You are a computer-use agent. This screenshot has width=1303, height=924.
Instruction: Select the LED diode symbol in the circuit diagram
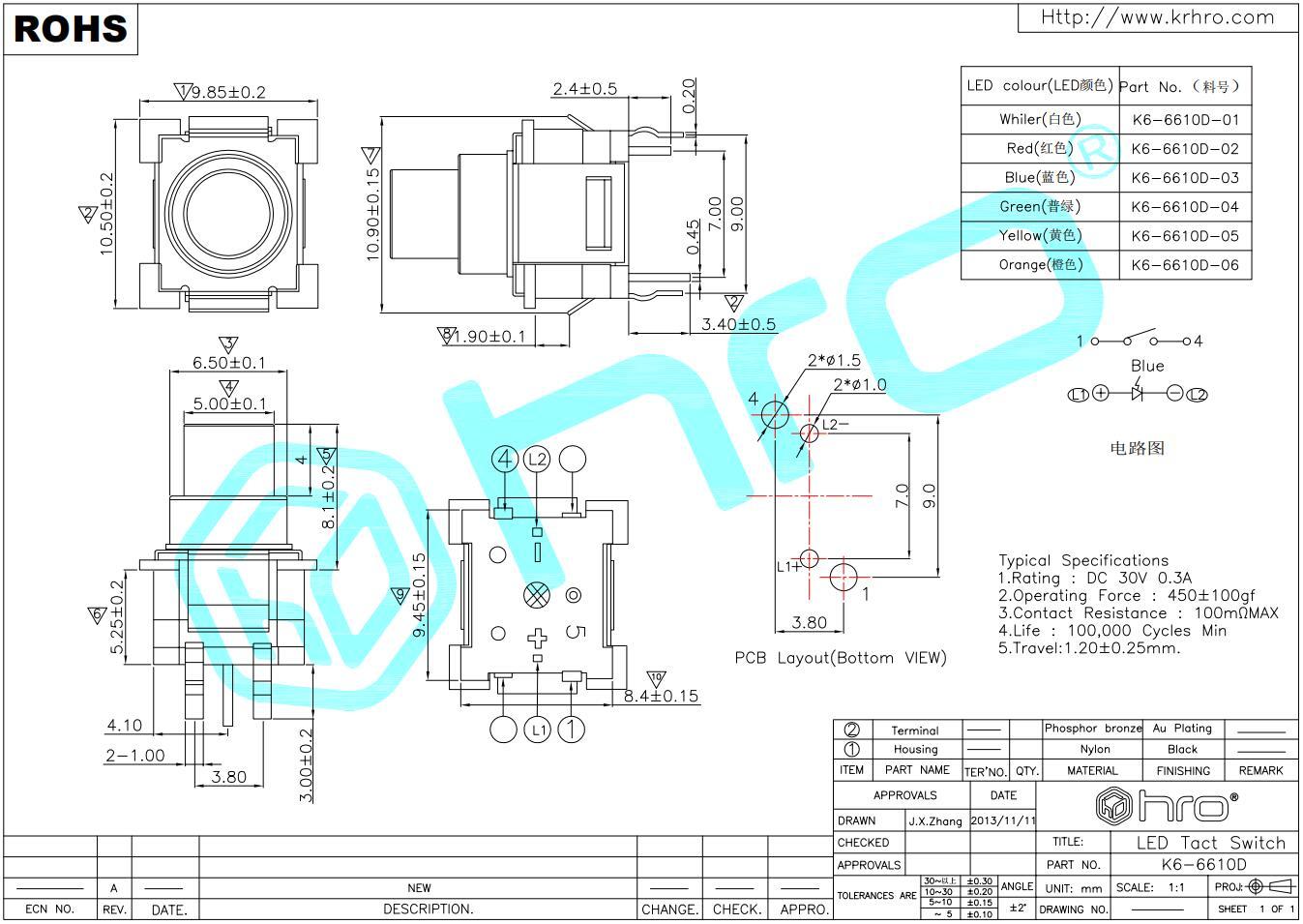pos(1138,394)
